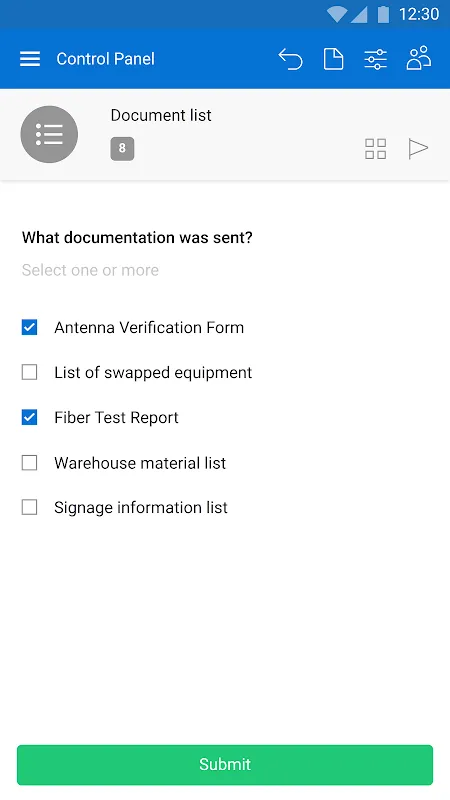This screenshot has width=450, height=800.
Task: Tap the Fiber Test Report label
Action: point(116,417)
